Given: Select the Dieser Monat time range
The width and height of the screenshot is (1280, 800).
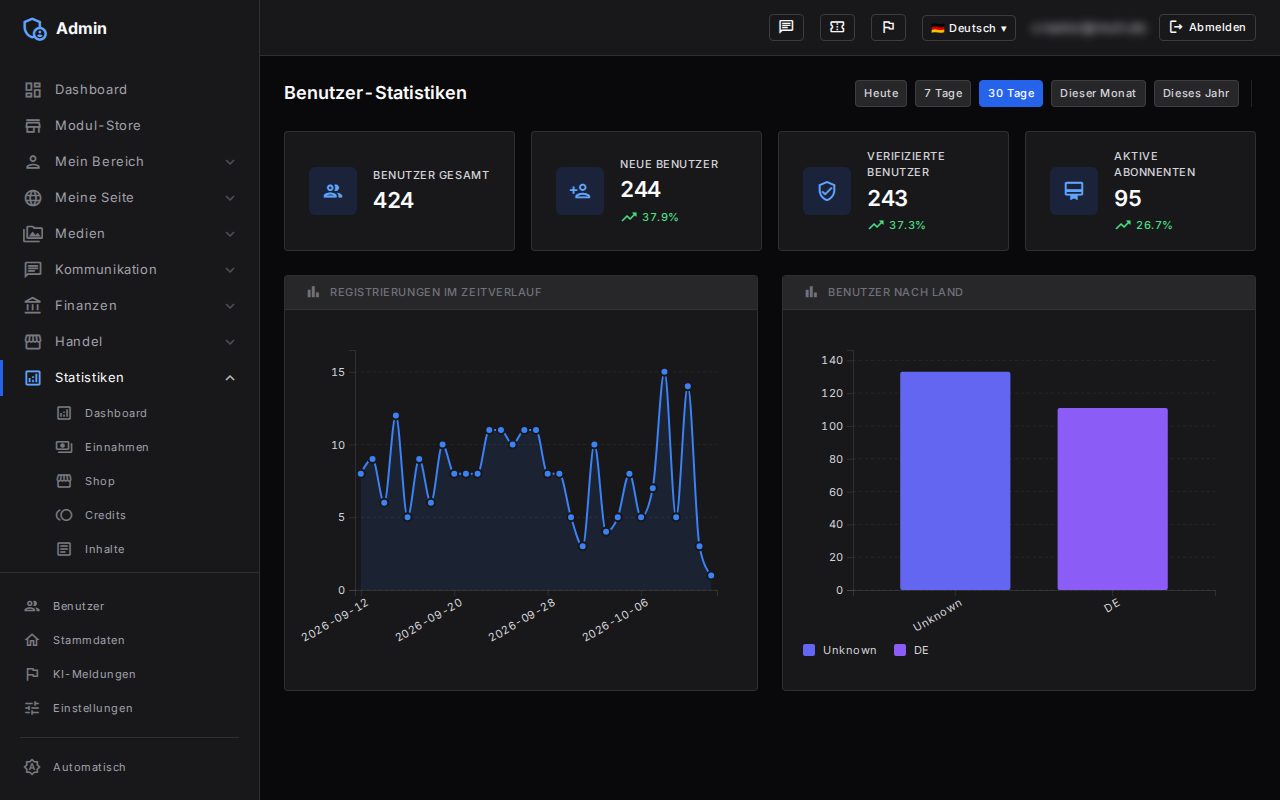Looking at the screenshot, I should pos(1098,93).
